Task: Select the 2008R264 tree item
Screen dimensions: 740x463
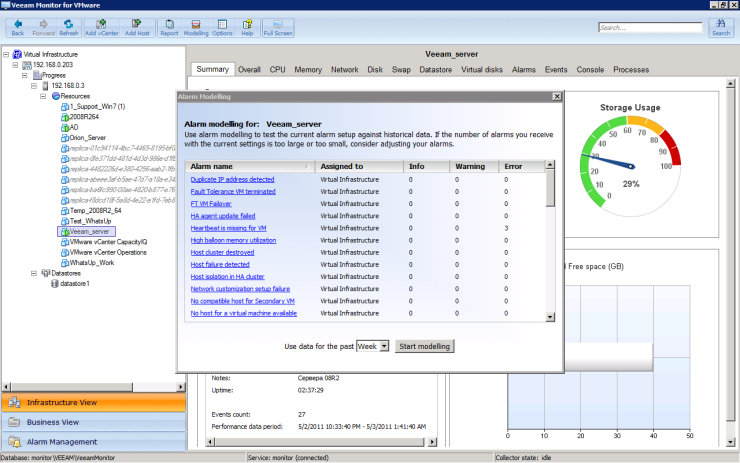Action: [x=84, y=117]
